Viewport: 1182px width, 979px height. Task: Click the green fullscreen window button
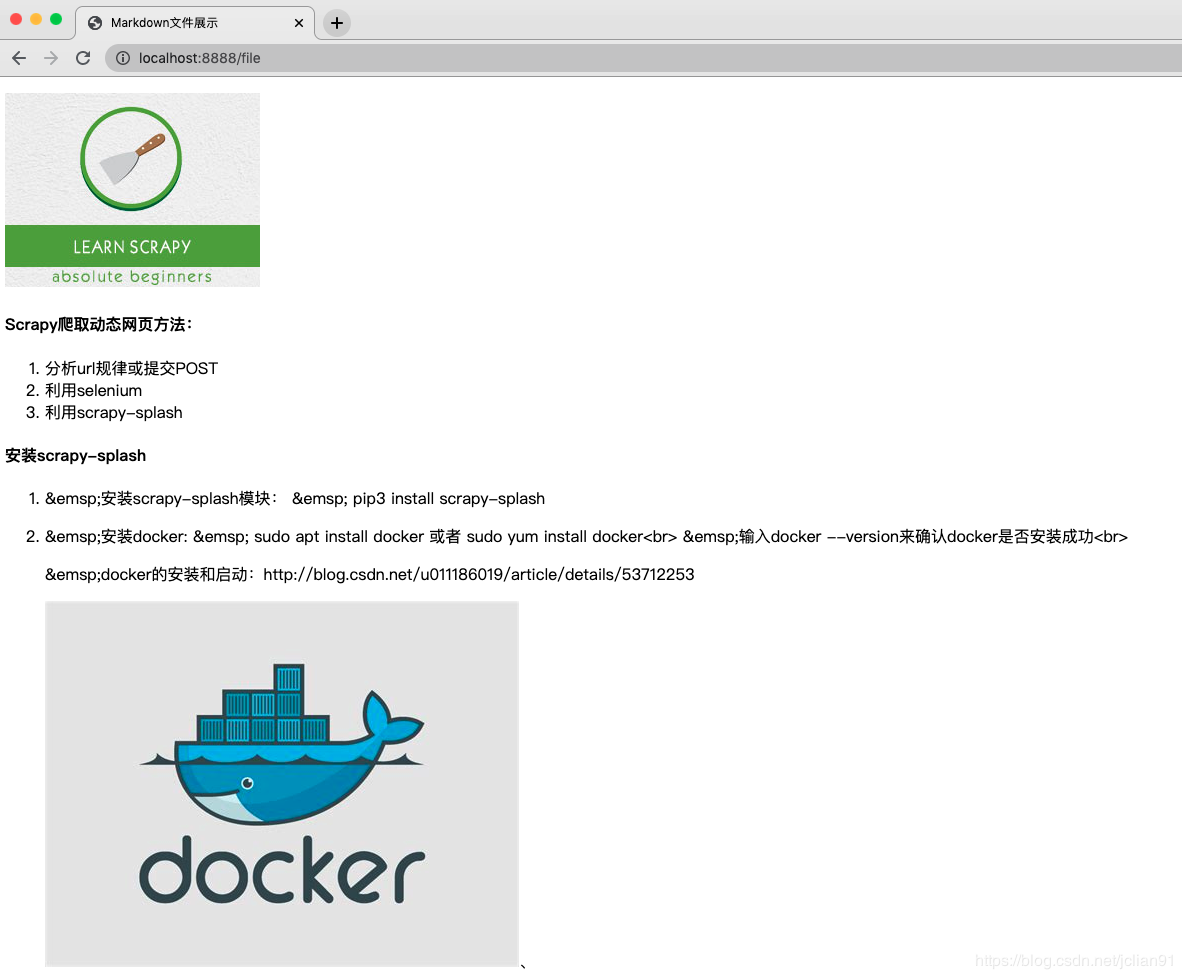[x=56, y=19]
